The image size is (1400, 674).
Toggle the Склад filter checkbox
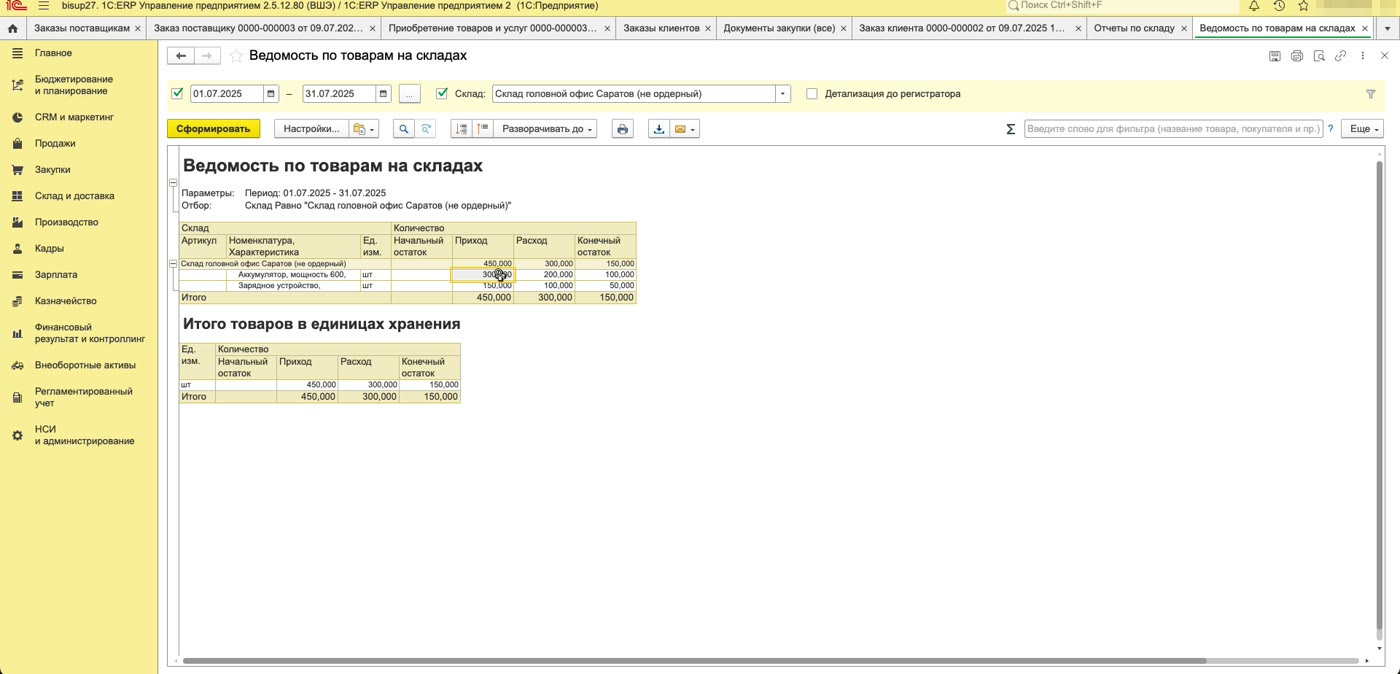(x=442, y=94)
